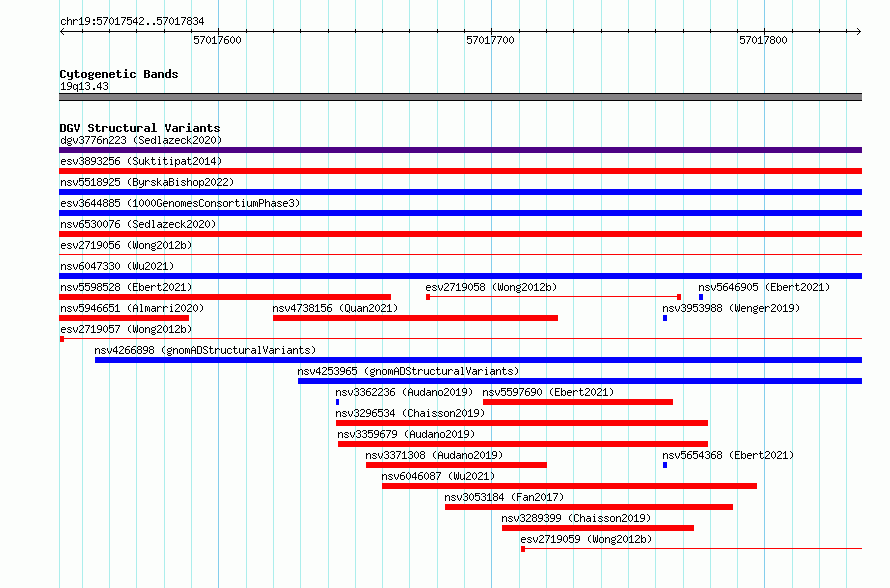Image resolution: width=890 pixels, height=588 pixels.
Task: Click nsv3371308 (Audano2019) label
Action: point(434,455)
